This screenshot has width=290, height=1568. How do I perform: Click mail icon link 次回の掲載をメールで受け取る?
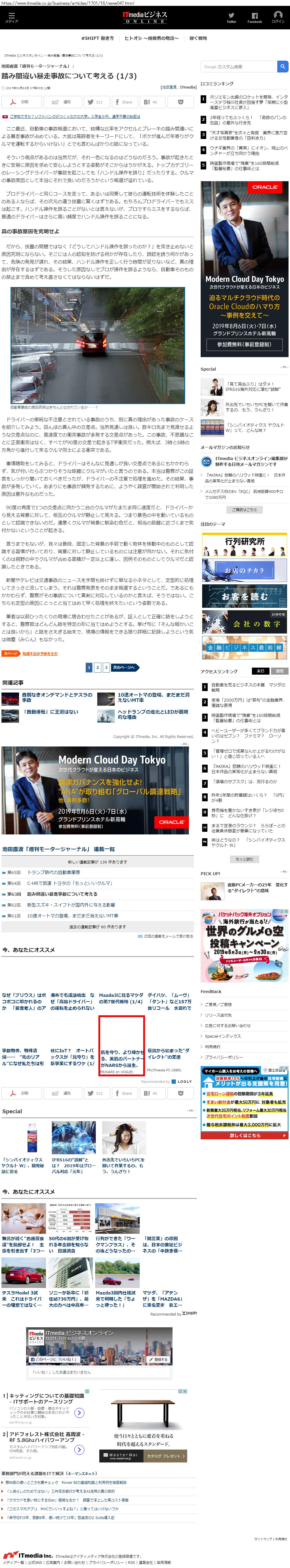[x=166, y=936]
